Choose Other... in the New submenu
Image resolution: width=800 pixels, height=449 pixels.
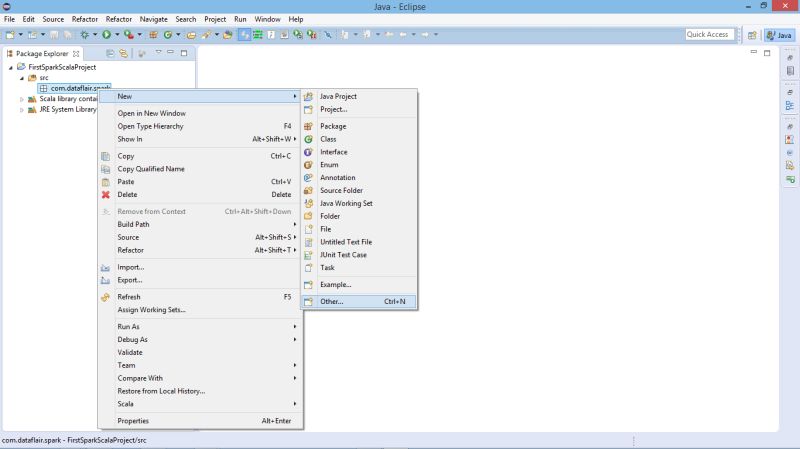pyautogui.click(x=359, y=302)
